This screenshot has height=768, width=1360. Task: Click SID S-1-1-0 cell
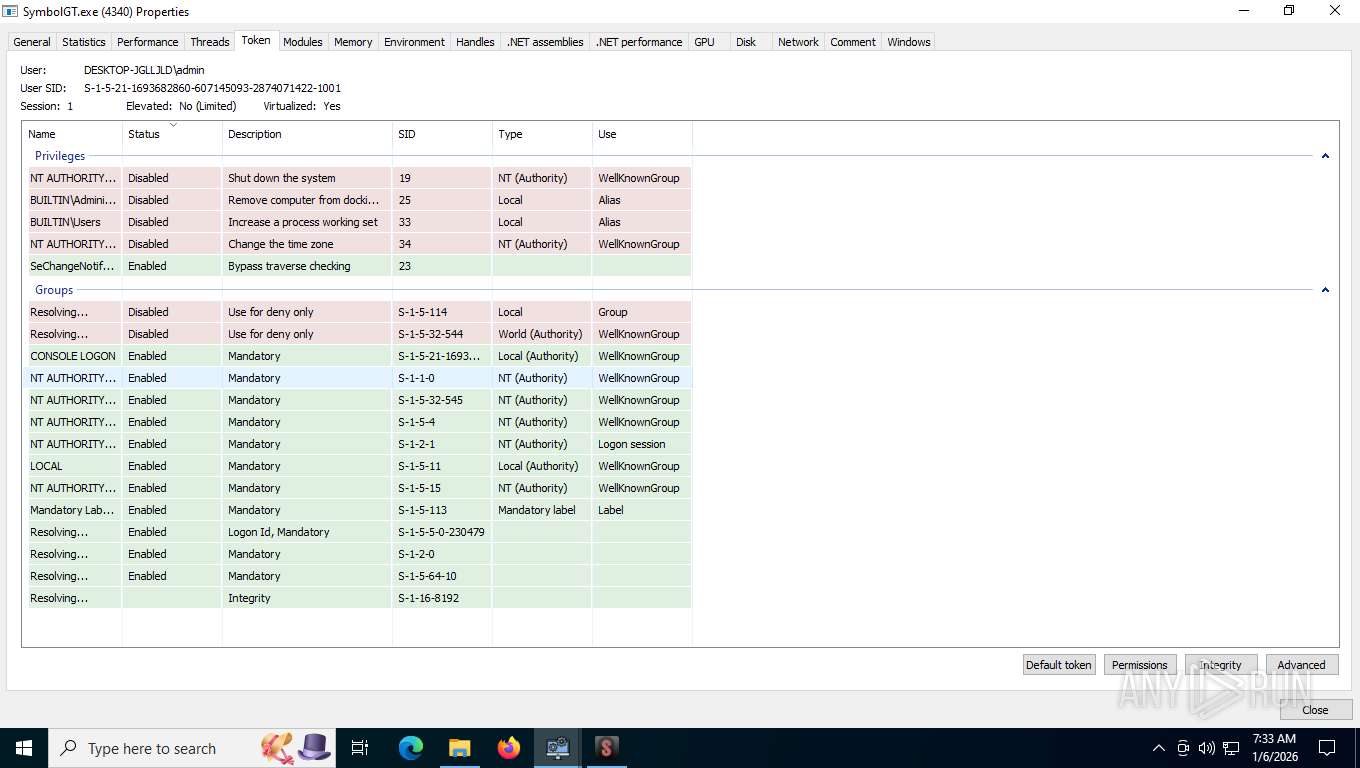(x=442, y=378)
